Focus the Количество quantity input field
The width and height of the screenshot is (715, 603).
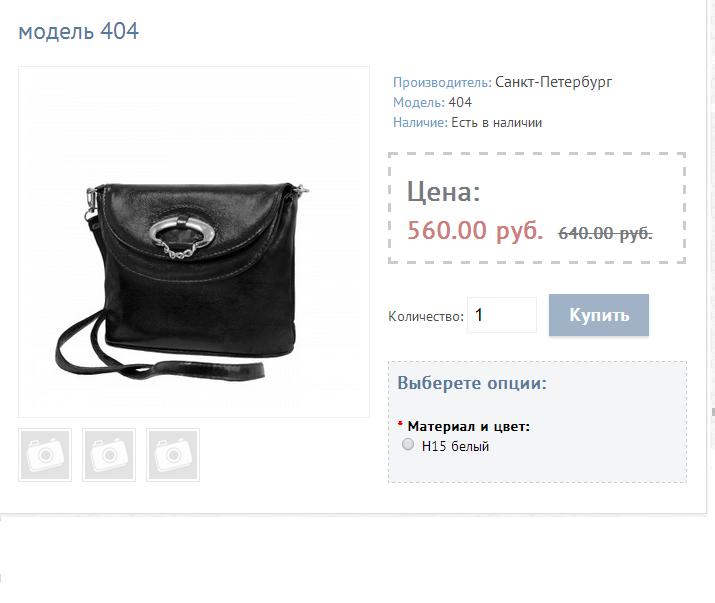[502, 315]
